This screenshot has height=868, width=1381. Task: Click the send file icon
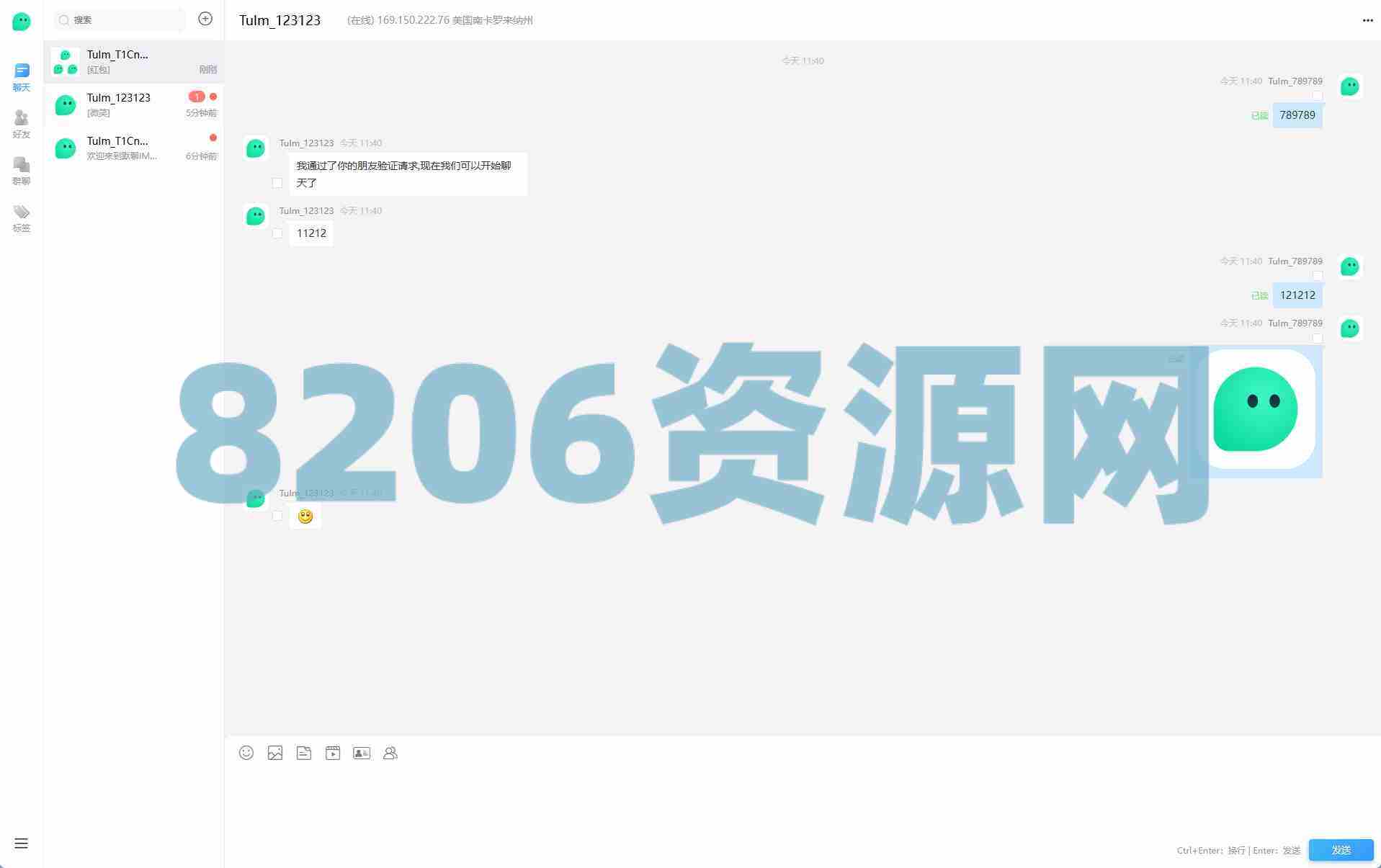click(x=304, y=753)
